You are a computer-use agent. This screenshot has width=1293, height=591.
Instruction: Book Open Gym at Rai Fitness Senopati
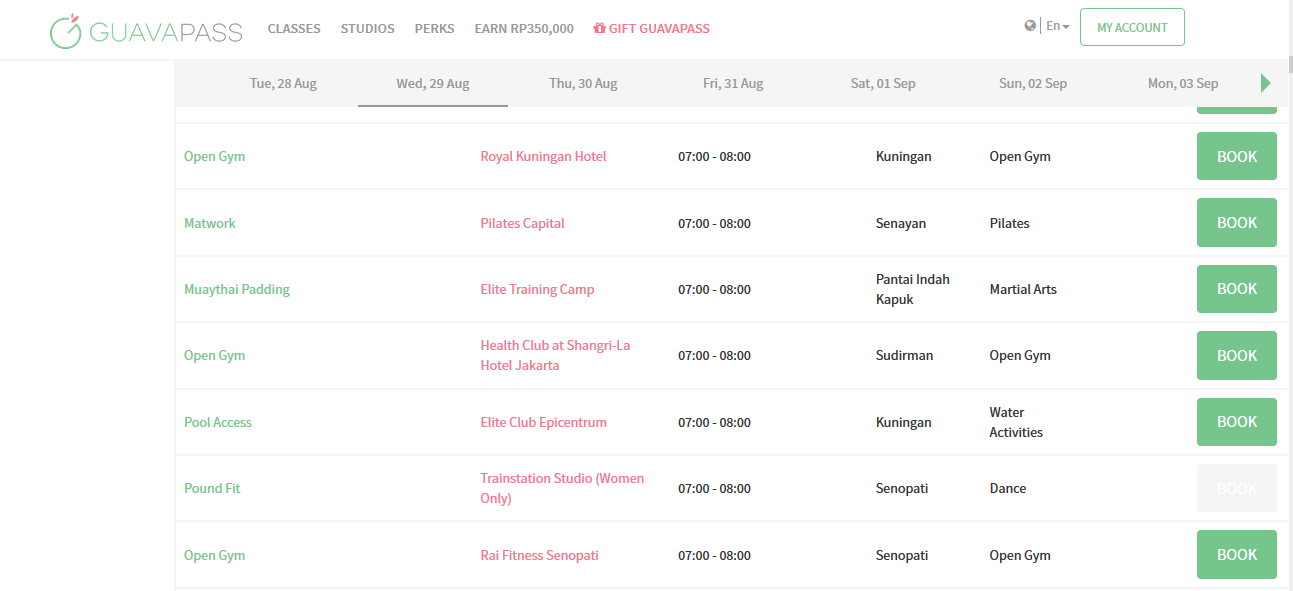tap(1237, 555)
